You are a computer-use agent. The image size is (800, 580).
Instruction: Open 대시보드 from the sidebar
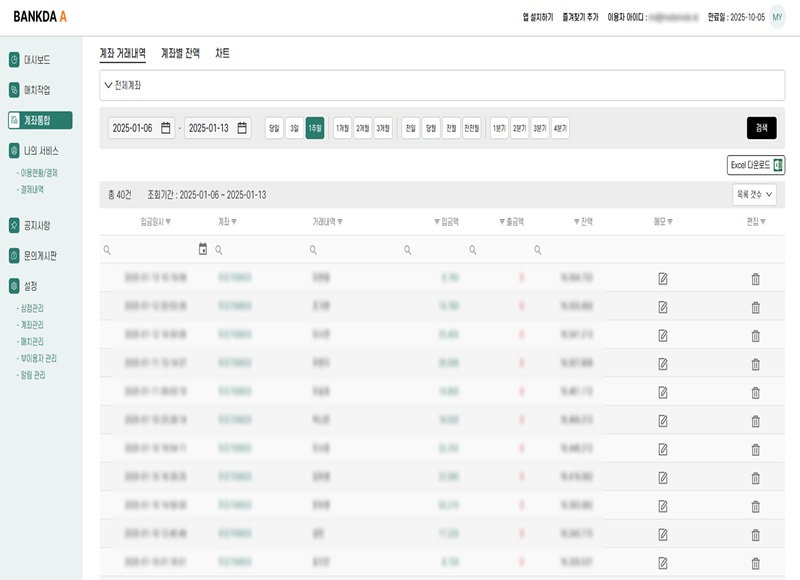coord(30,60)
